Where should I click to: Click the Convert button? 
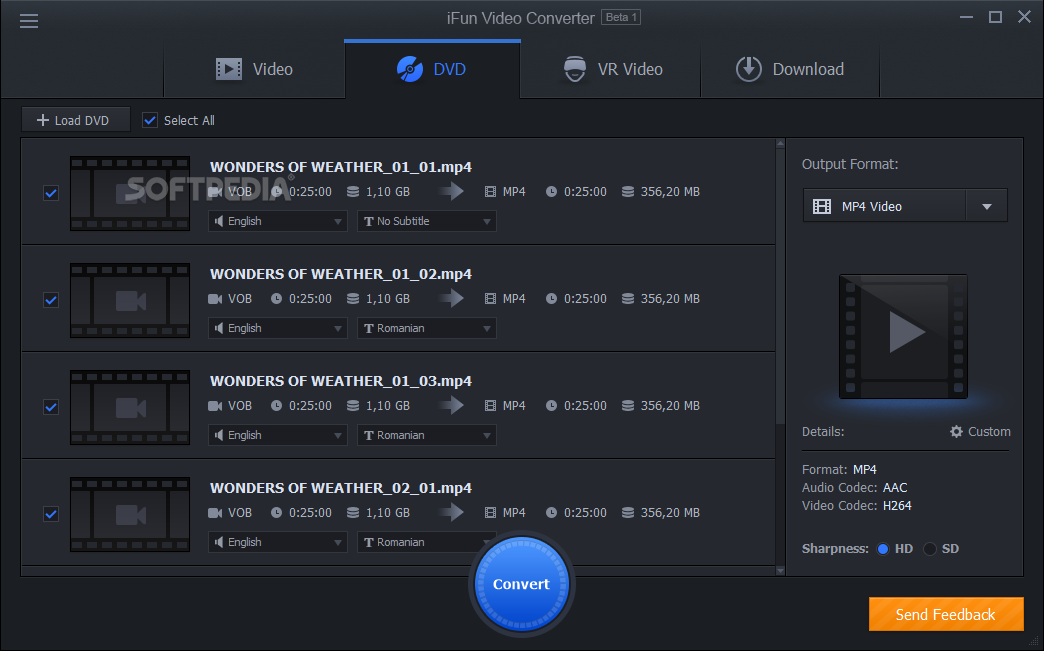521,584
